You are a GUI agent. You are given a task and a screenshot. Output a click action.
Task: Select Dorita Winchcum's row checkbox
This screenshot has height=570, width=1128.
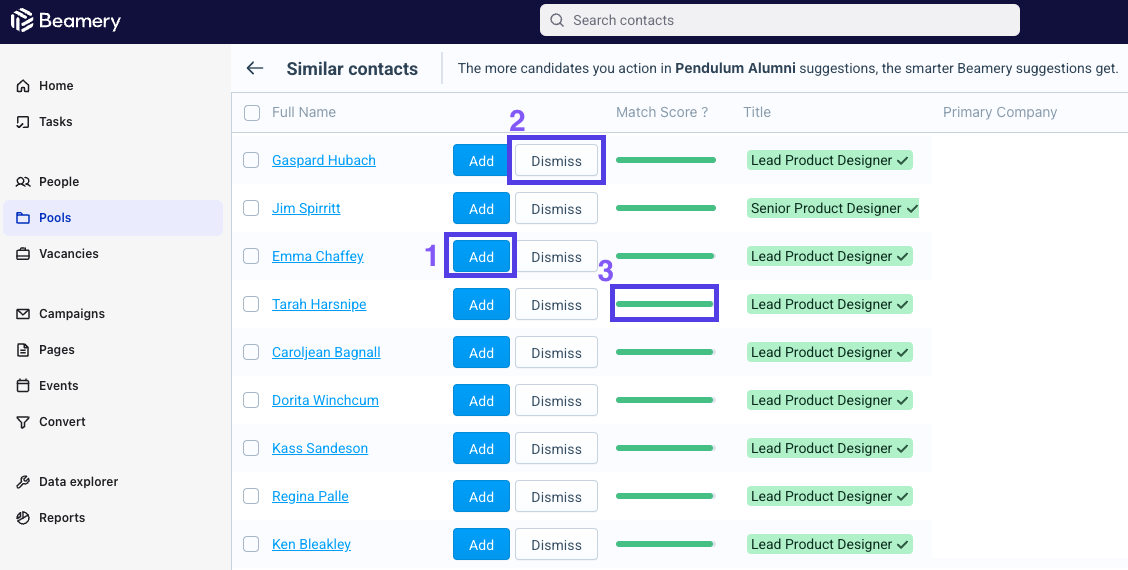tap(251, 400)
